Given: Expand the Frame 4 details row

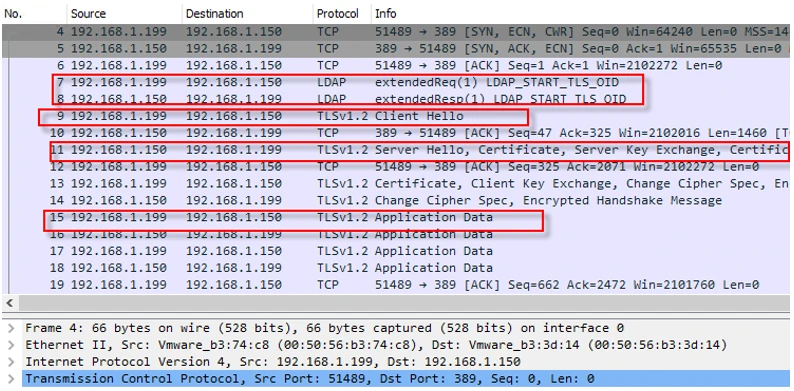Looking at the screenshot, I should point(11,328).
